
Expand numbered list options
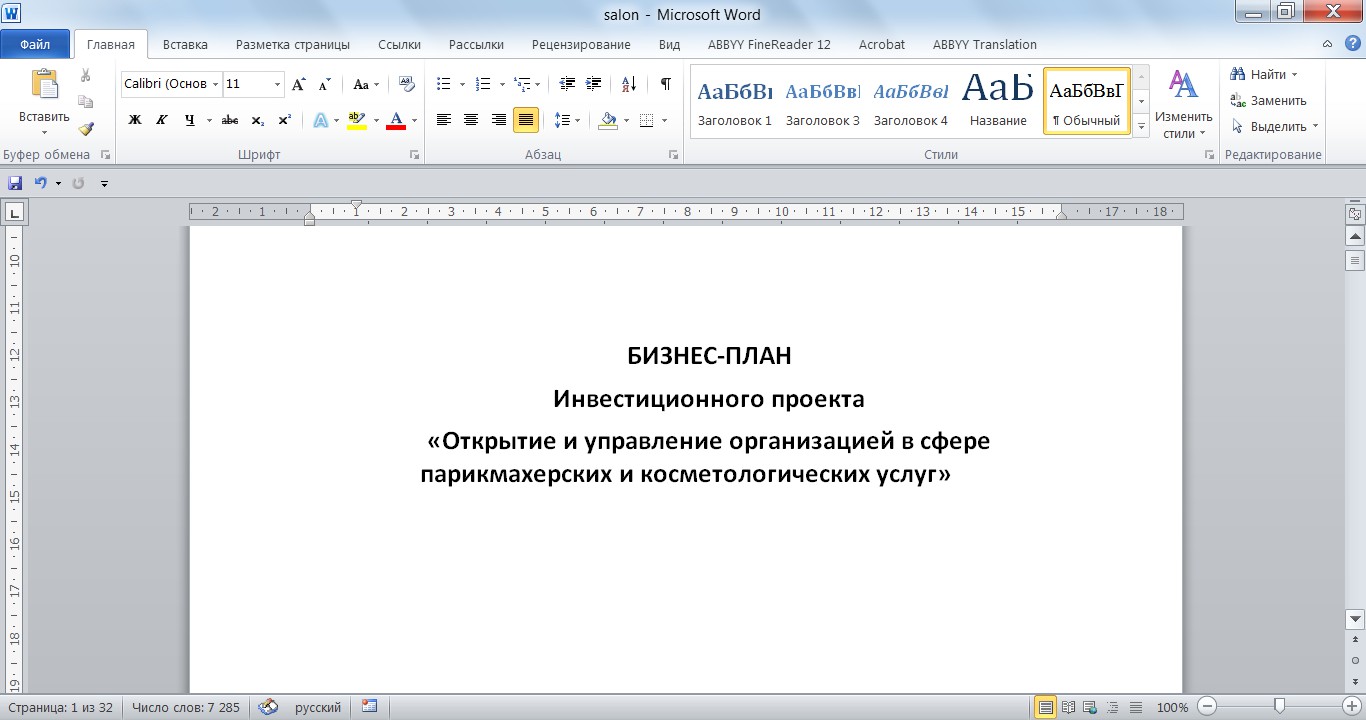click(500, 85)
